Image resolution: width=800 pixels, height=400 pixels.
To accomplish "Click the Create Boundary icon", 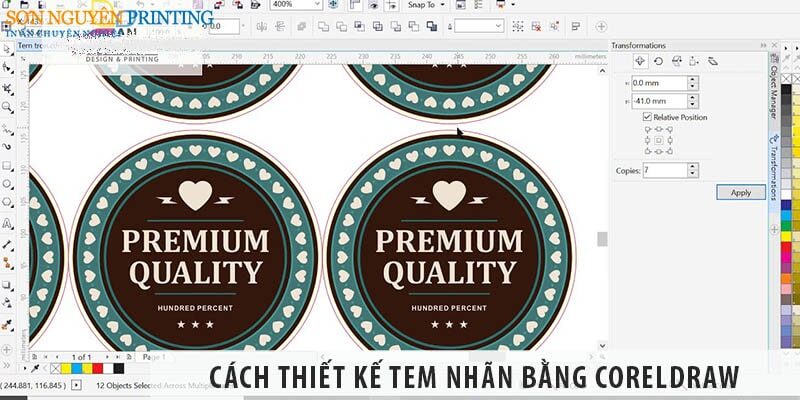I will coord(432,26).
